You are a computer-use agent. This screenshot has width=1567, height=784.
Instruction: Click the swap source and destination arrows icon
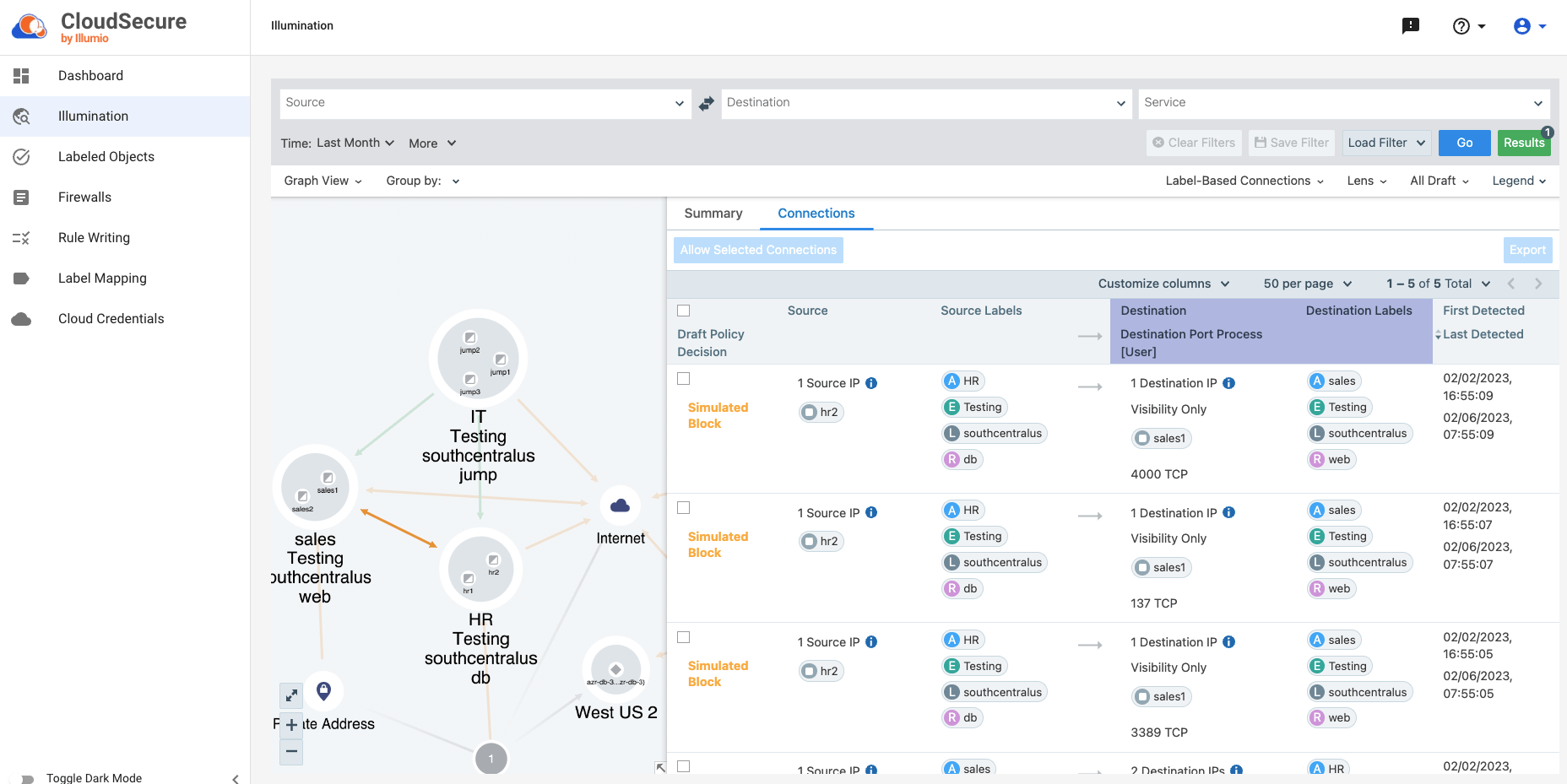pyautogui.click(x=706, y=103)
